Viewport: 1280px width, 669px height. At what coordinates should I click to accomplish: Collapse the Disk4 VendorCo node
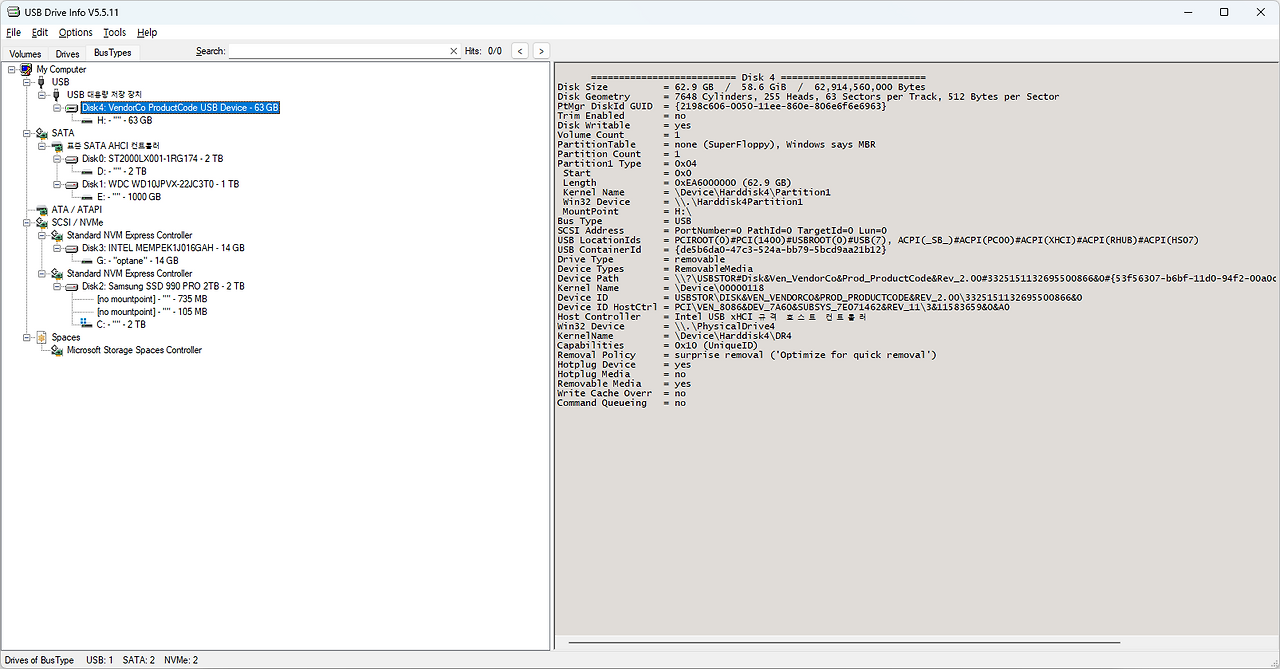coord(57,107)
